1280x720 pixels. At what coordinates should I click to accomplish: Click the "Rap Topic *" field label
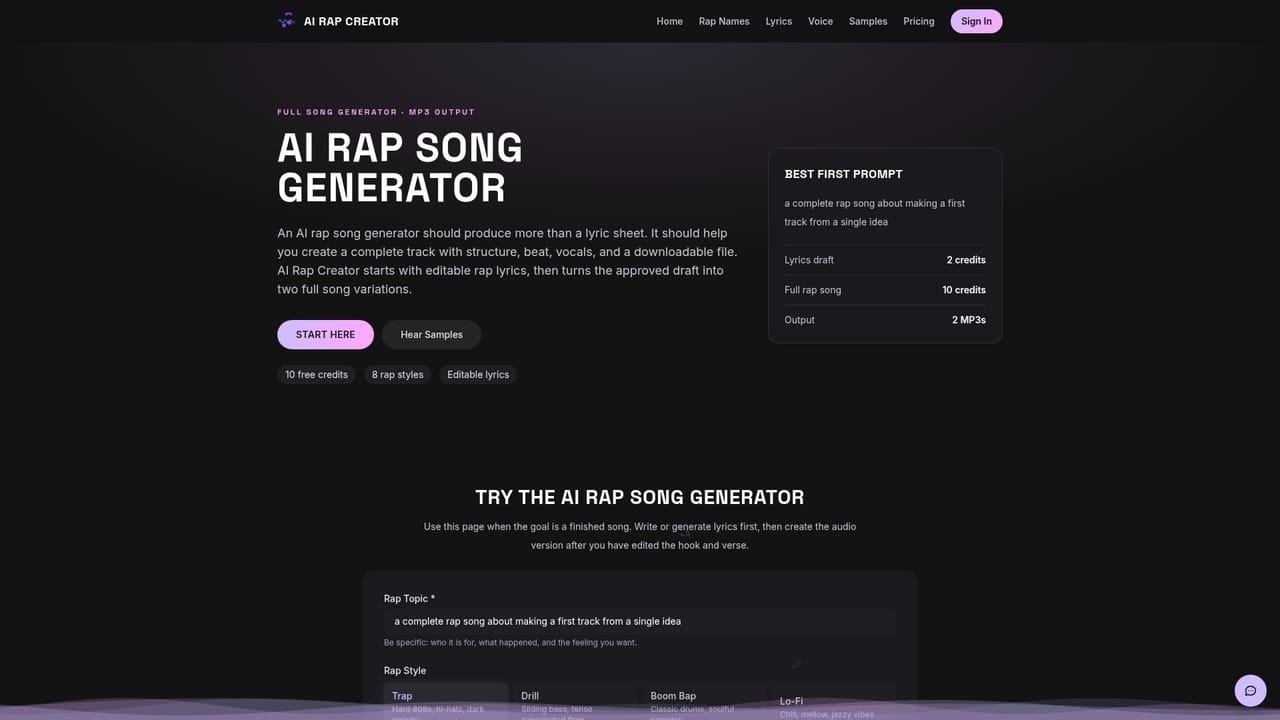click(410, 598)
